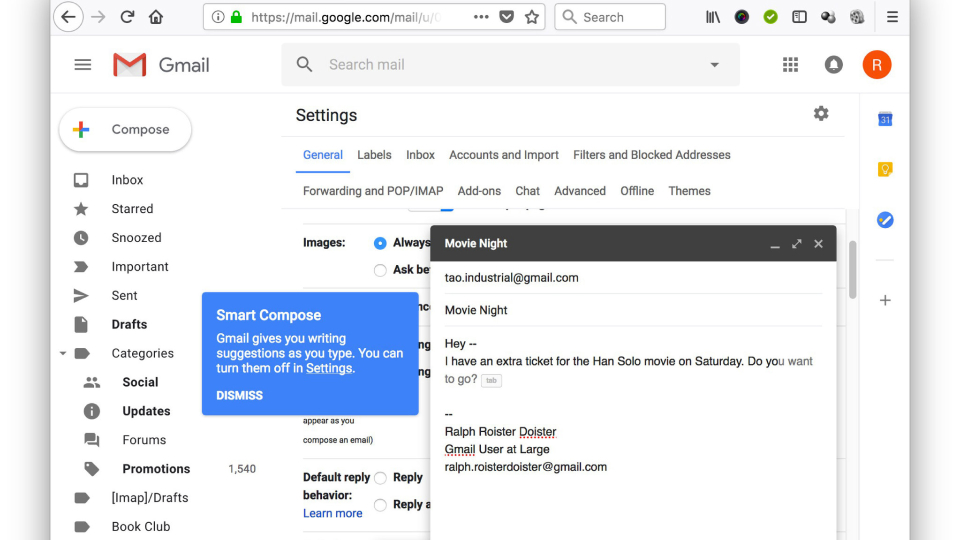This screenshot has height=540, width=960.
Task: Open Filters and Blocked Addresses tab
Action: (x=651, y=155)
